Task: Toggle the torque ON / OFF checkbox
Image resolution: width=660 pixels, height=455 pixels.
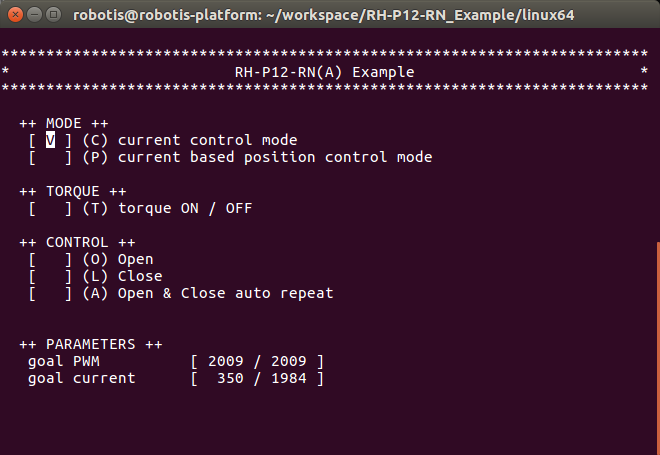Action: [x=50, y=209]
